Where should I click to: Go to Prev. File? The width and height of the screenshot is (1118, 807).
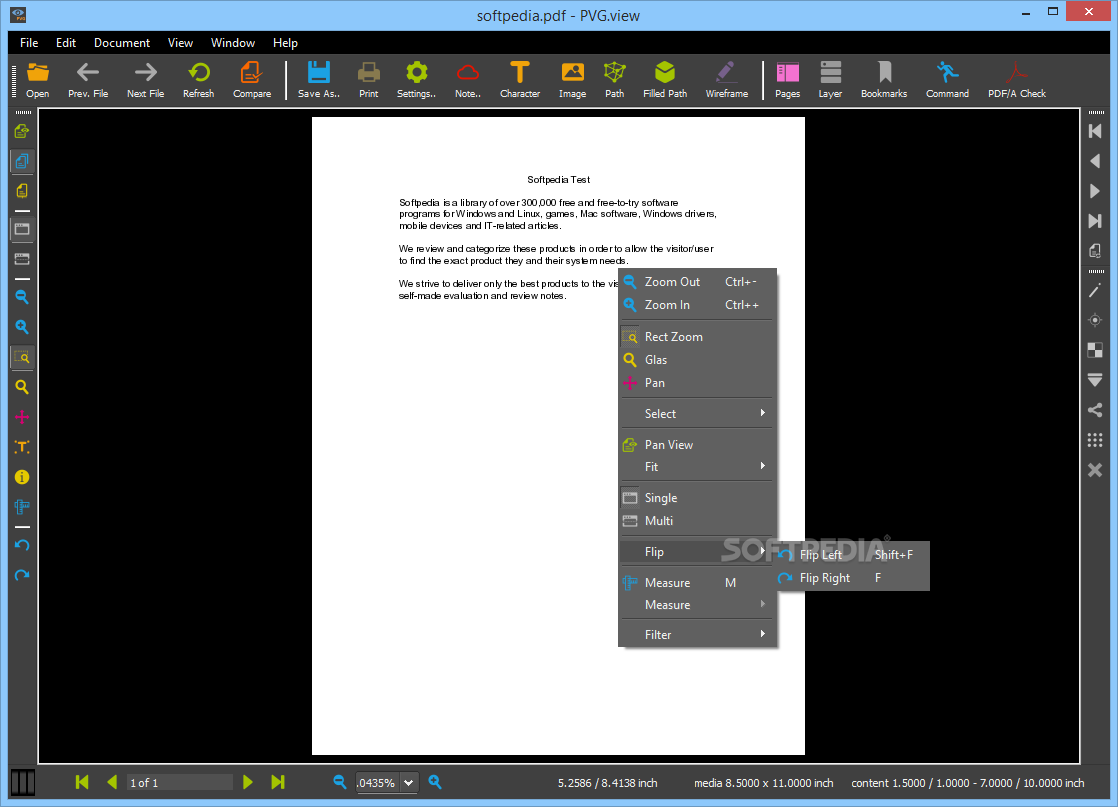coord(88,80)
